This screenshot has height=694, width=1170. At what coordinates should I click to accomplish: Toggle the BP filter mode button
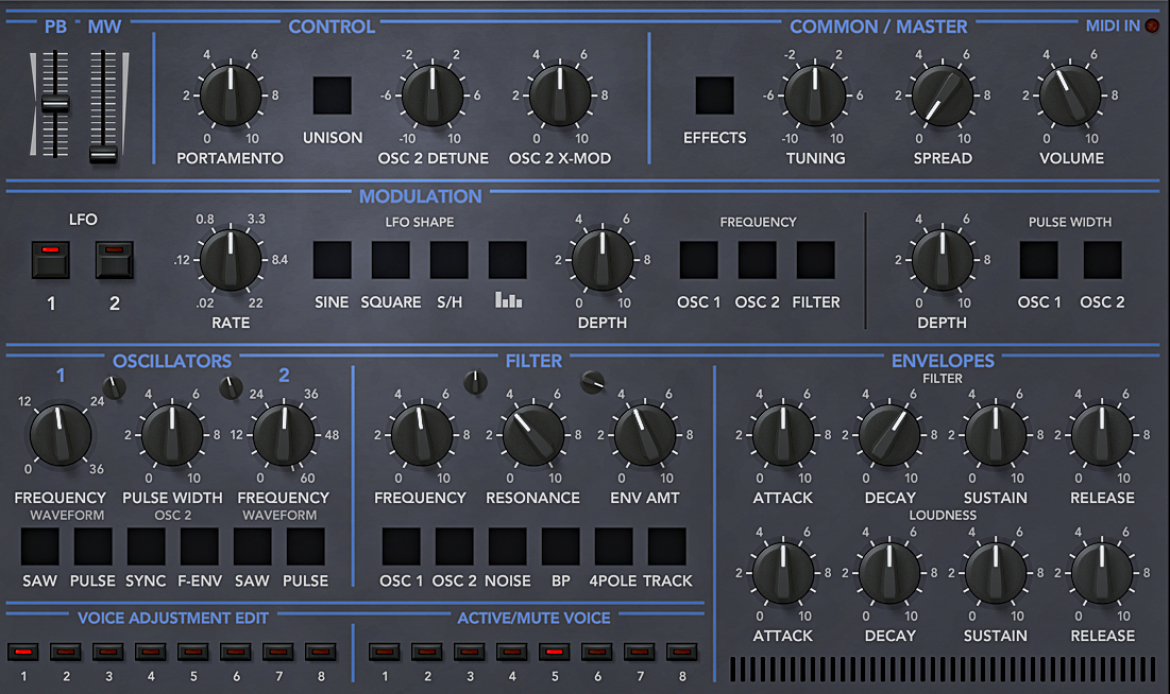560,547
